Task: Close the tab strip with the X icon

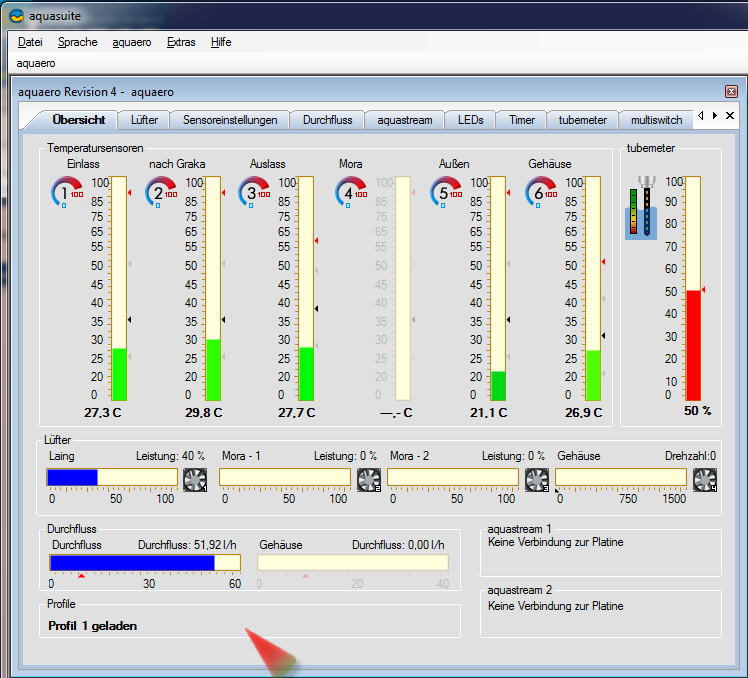Action: [730, 115]
